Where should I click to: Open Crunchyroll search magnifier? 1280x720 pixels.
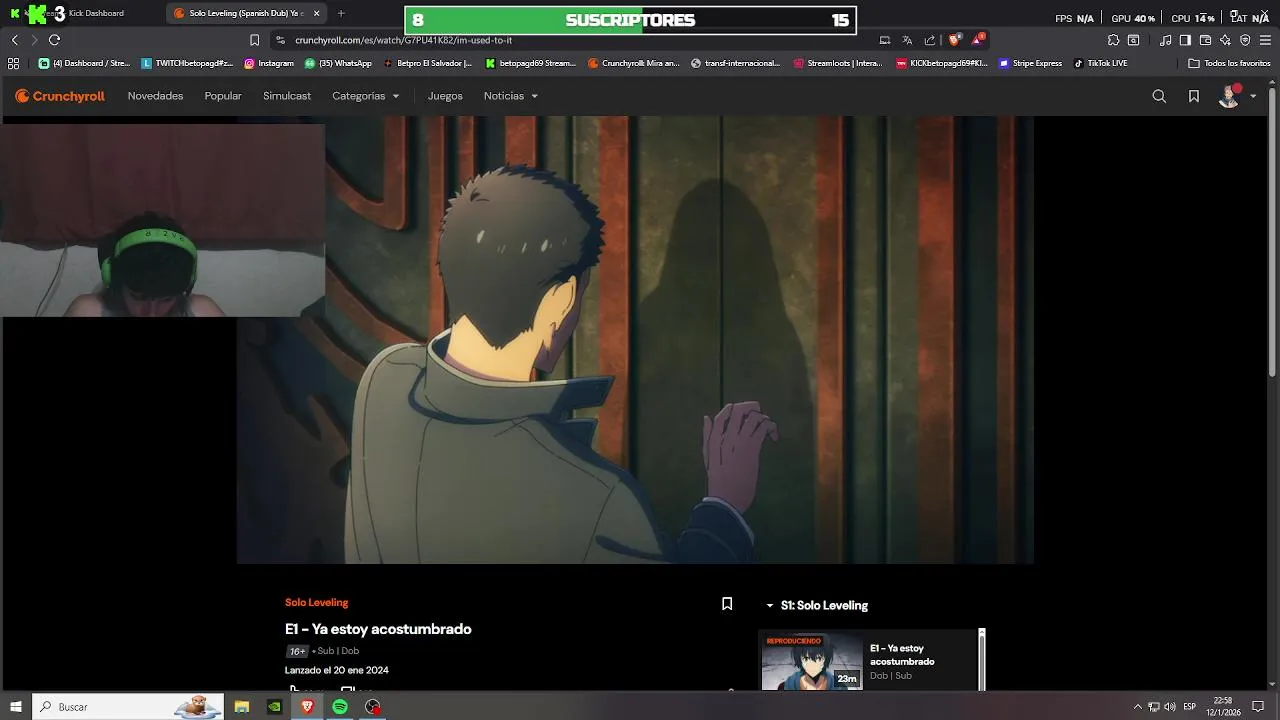(x=1159, y=96)
